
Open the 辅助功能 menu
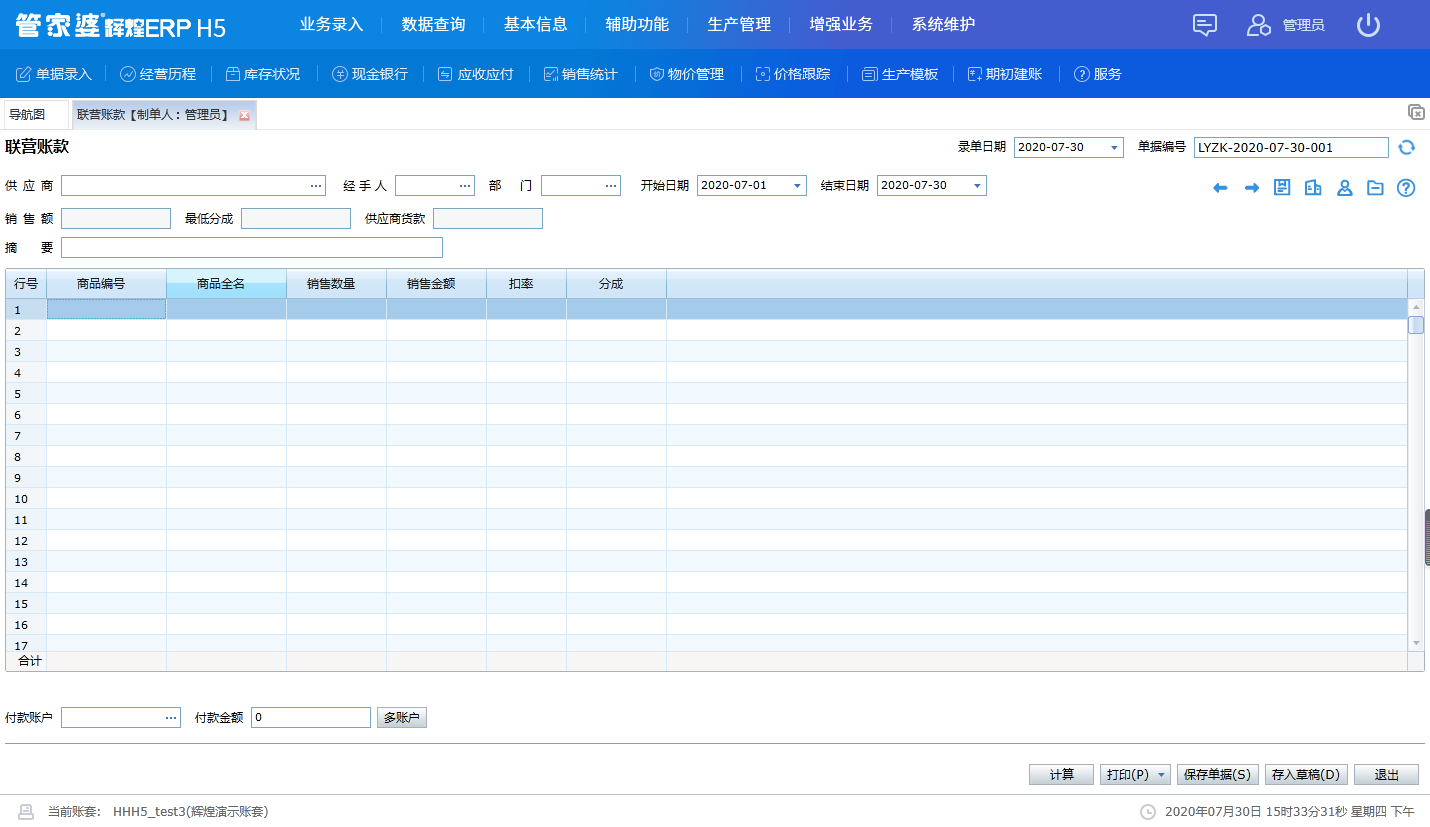pyautogui.click(x=637, y=24)
